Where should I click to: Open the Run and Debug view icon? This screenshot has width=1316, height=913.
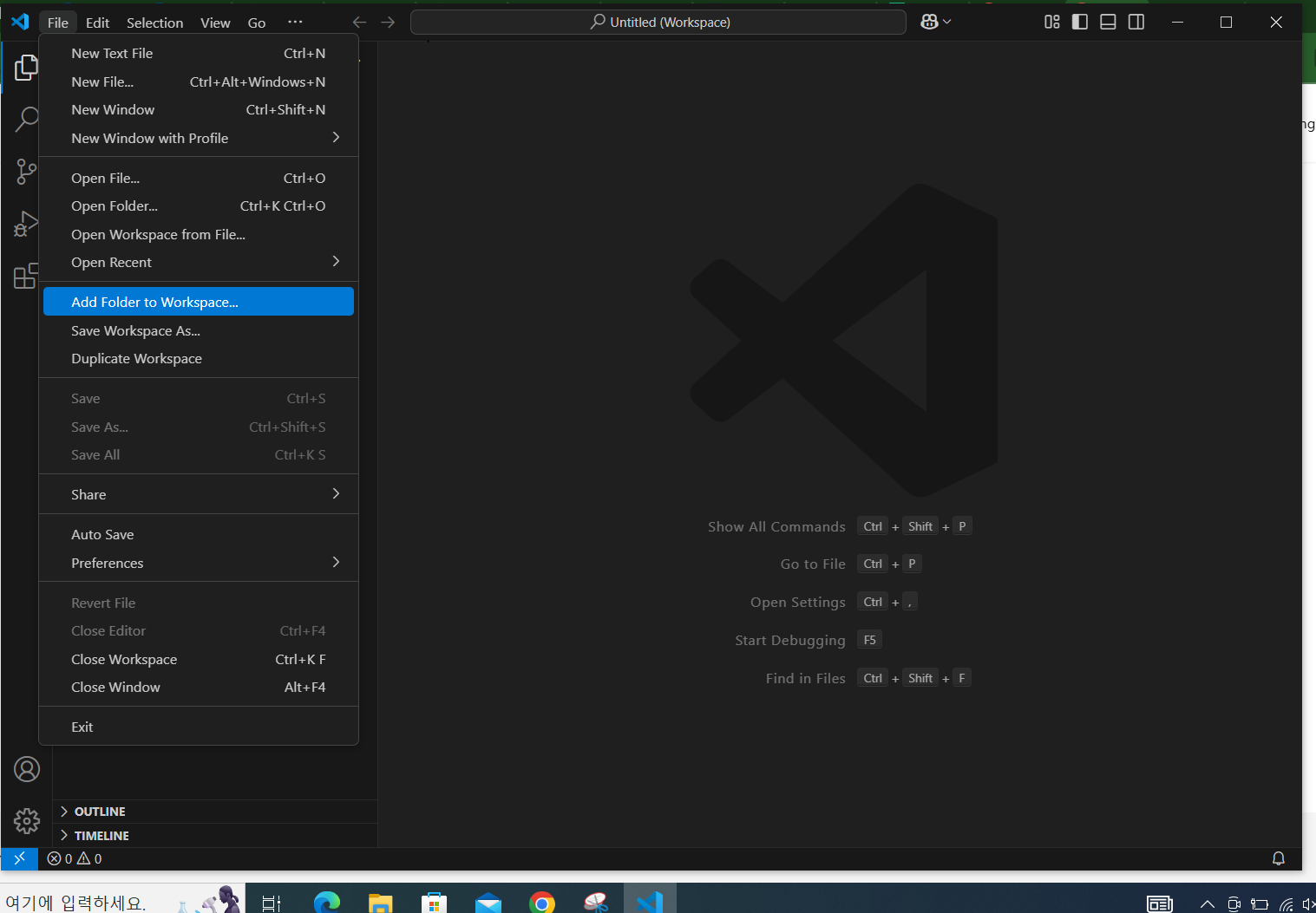26,224
